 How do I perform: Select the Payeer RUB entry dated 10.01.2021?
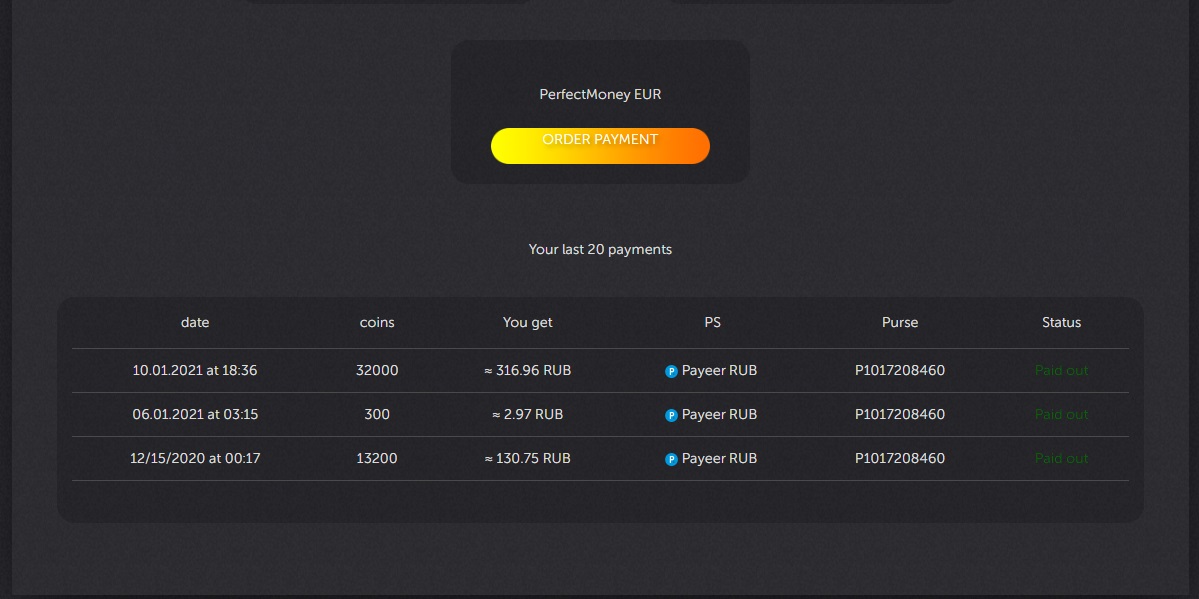(710, 370)
